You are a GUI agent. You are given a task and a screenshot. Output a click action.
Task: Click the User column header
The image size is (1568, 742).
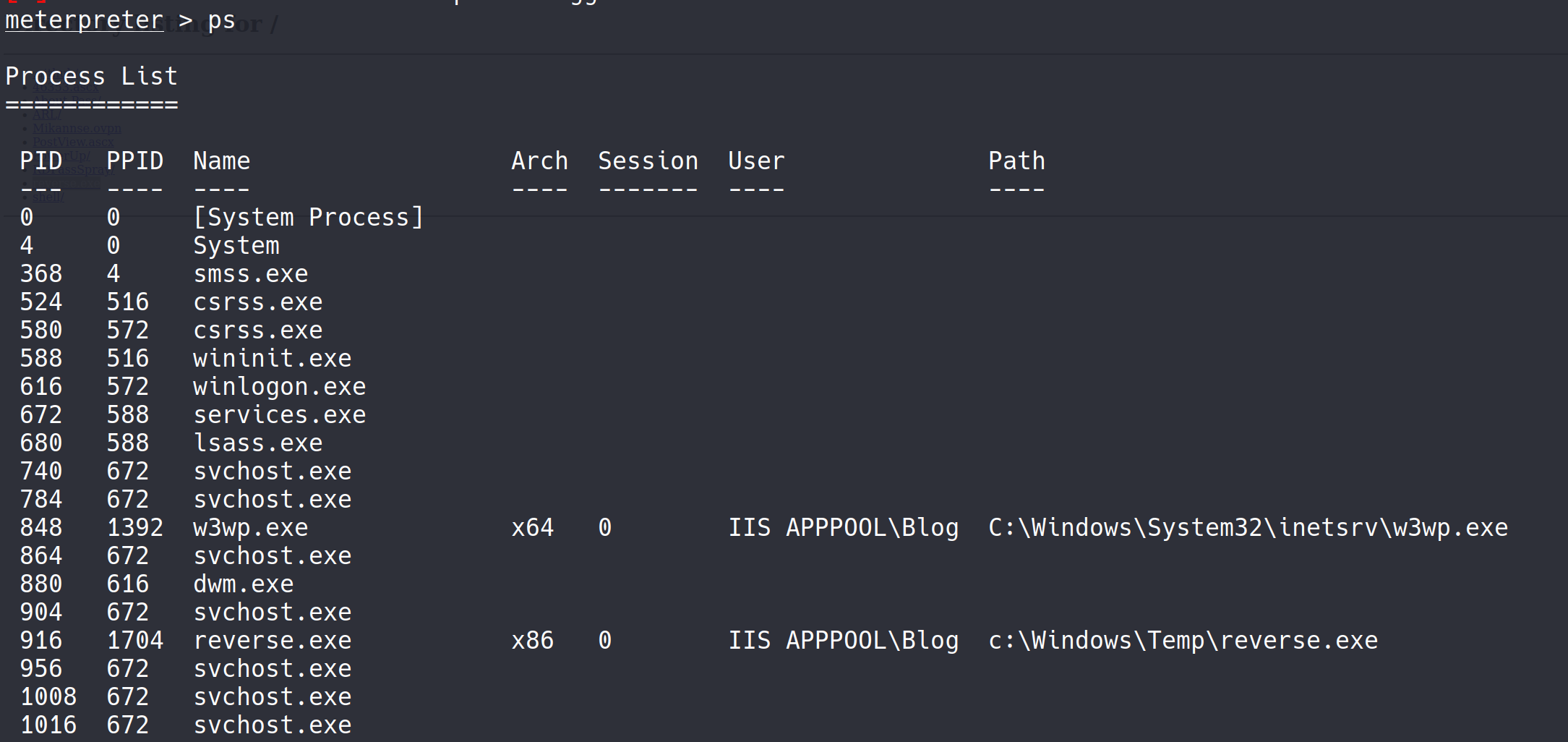[756, 161]
